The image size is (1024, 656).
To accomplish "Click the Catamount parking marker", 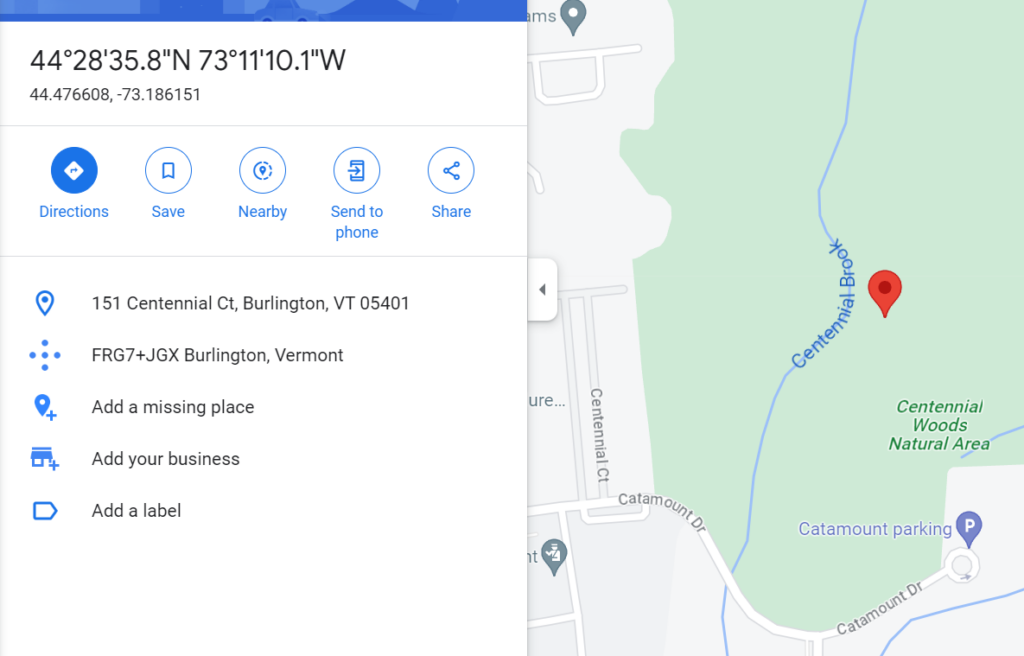I will (x=969, y=528).
